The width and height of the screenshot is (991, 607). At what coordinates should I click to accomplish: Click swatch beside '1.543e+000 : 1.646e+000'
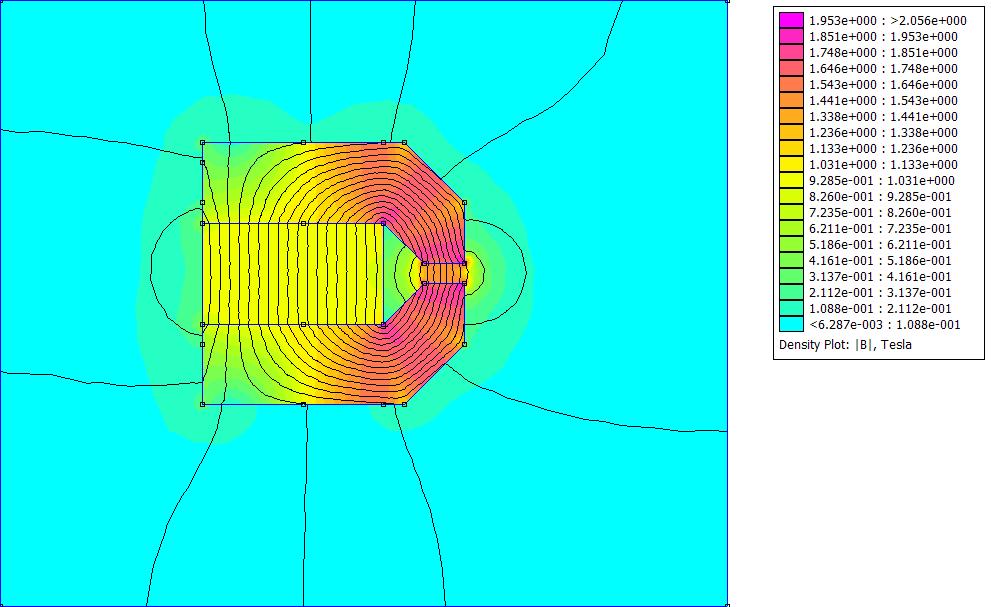[x=791, y=85]
